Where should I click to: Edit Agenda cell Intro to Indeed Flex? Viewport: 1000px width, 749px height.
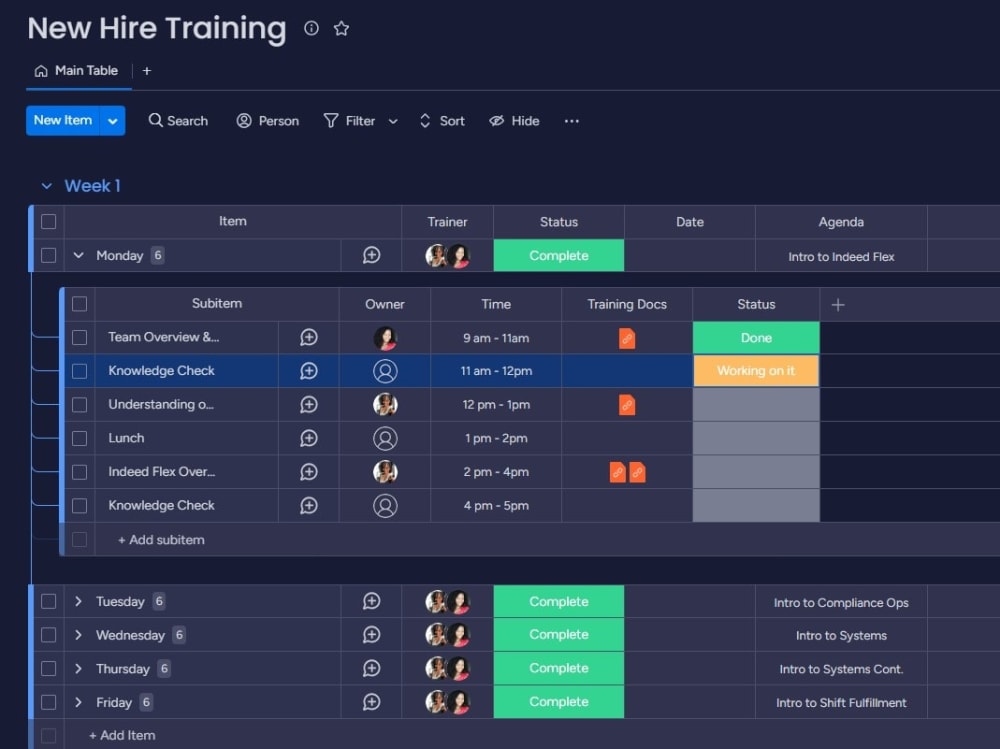[x=841, y=256]
